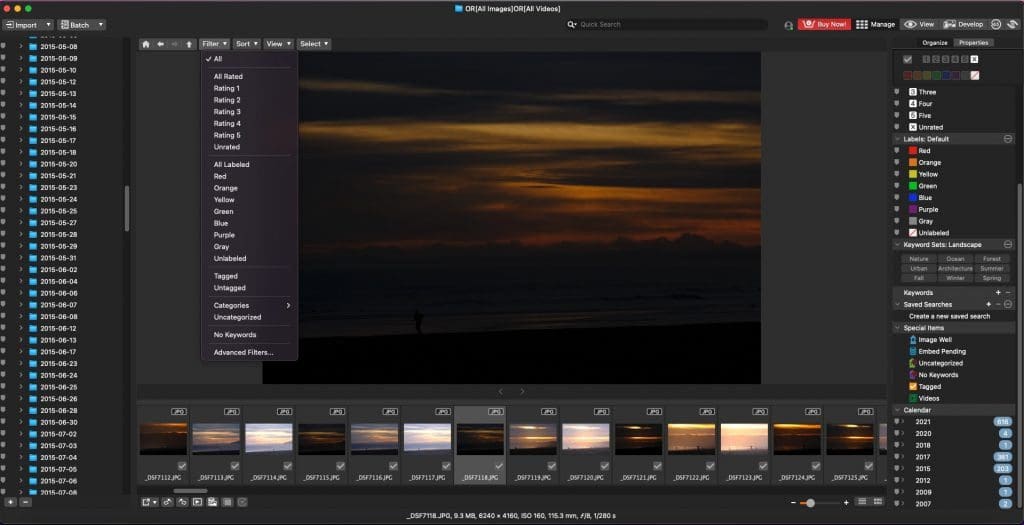This screenshot has width=1024, height=525.
Task: Go back with the left arrow icon
Action: coord(161,44)
